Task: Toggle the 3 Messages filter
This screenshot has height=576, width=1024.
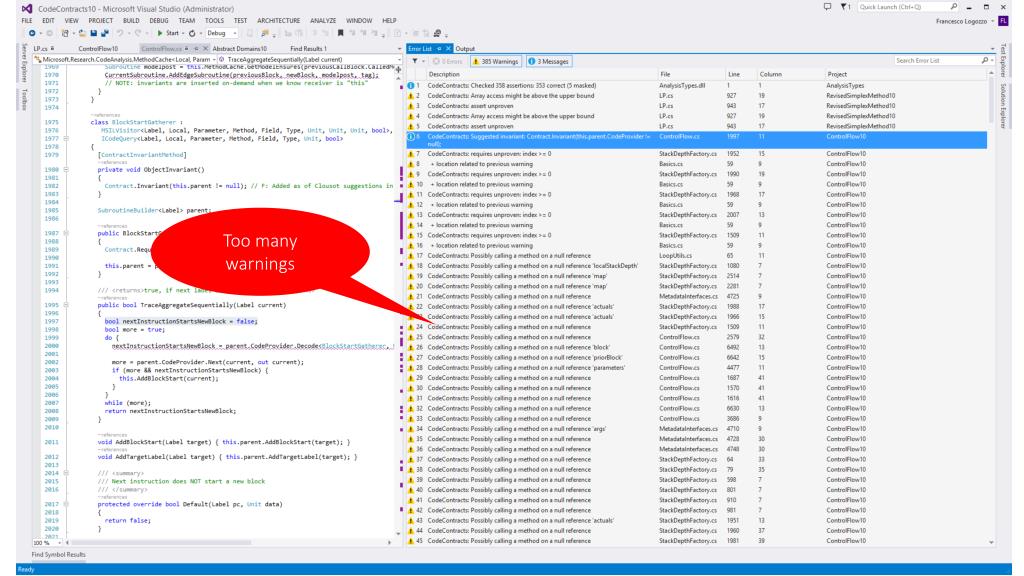Action: coord(549,61)
